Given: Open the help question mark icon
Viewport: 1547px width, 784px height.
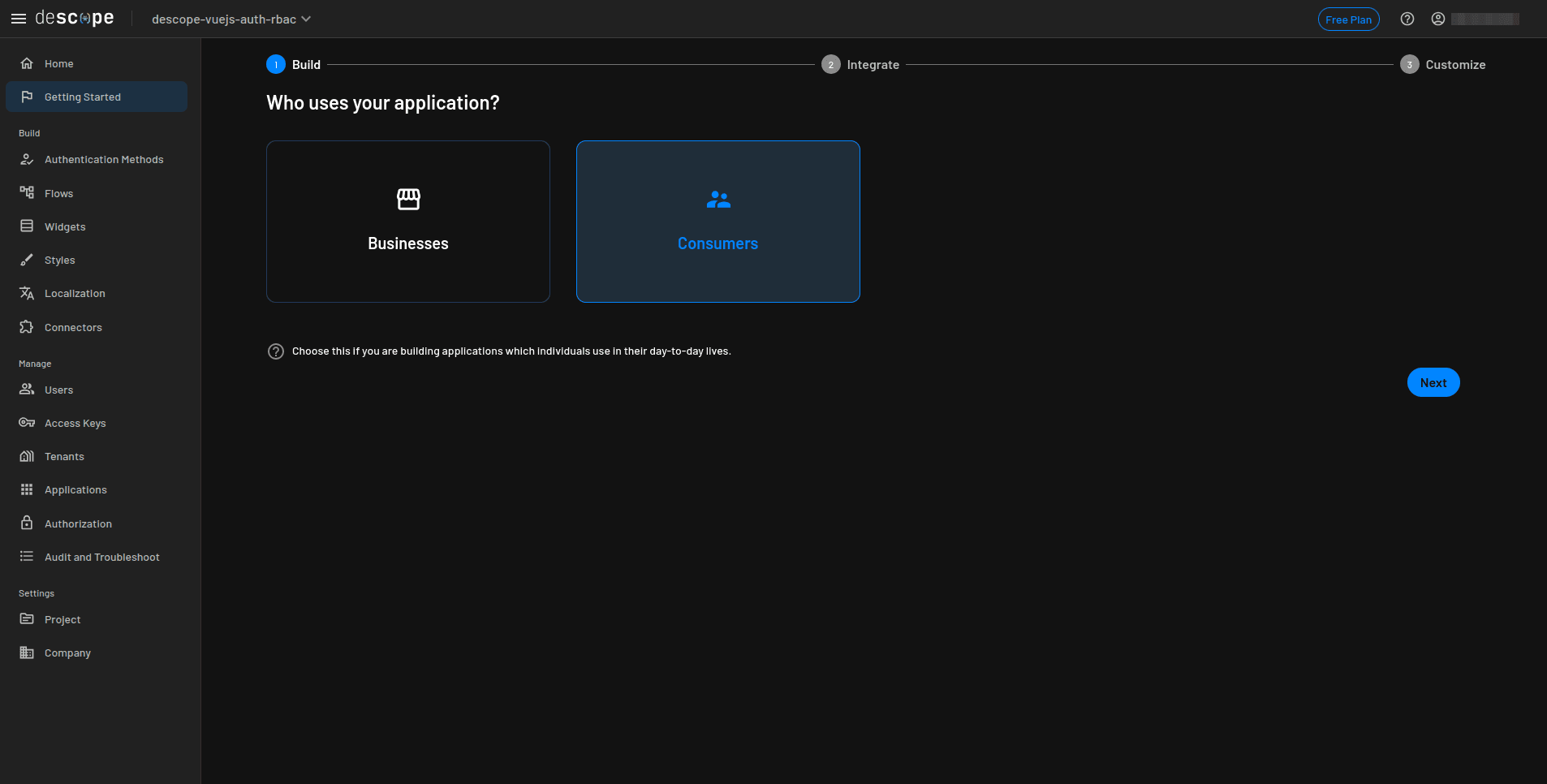Looking at the screenshot, I should 1408,19.
